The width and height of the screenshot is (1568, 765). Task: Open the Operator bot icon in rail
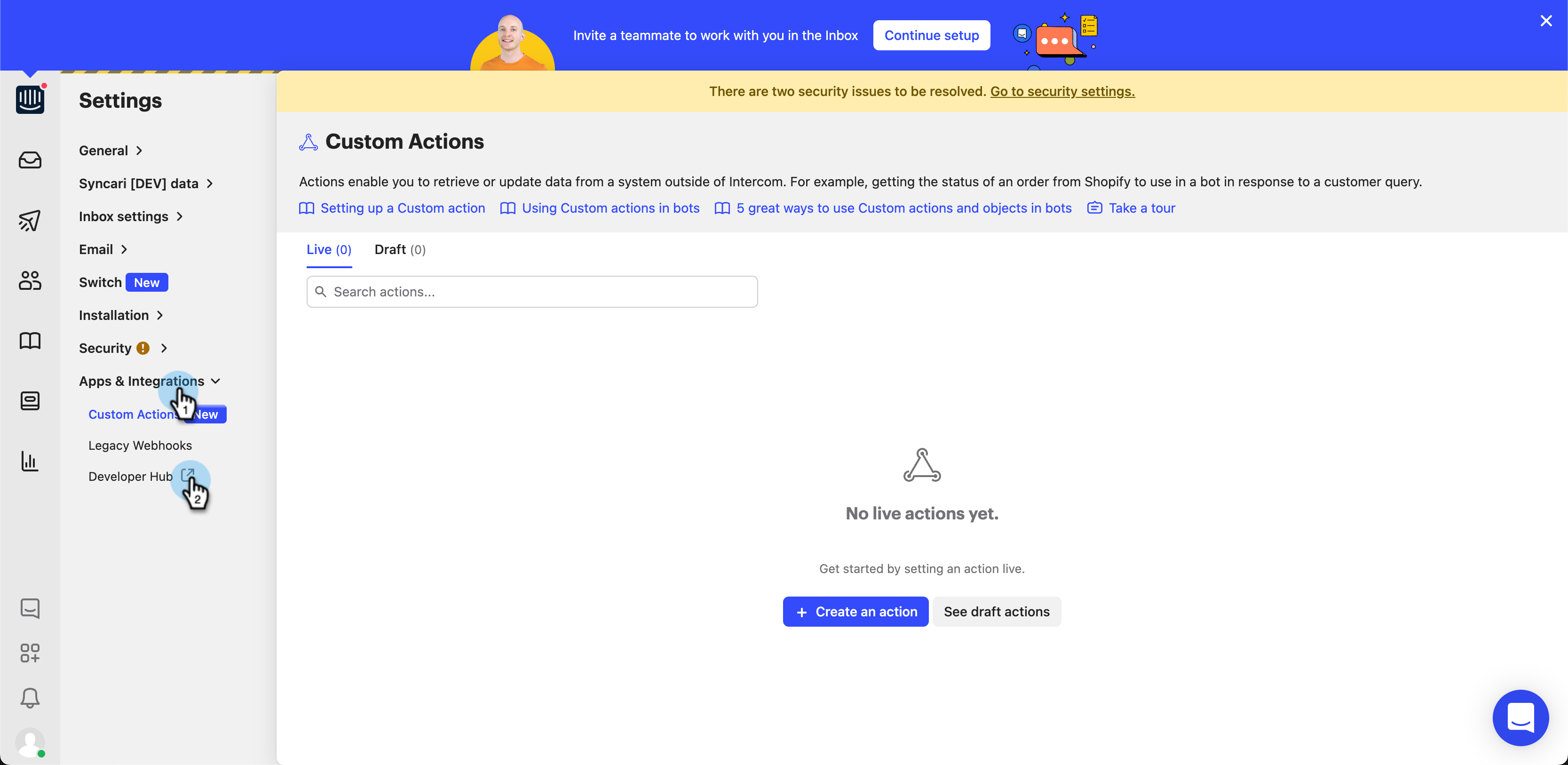[30, 401]
